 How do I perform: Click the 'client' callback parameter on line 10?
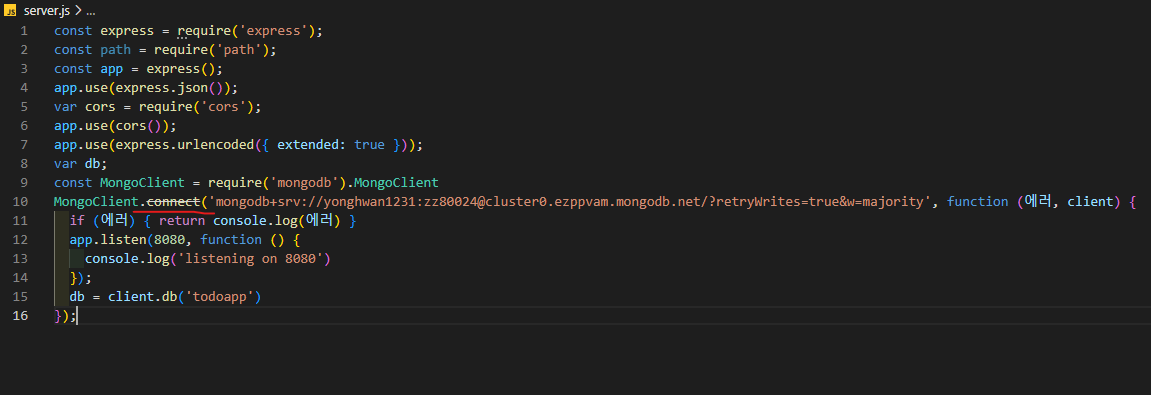click(x=1090, y=201)
